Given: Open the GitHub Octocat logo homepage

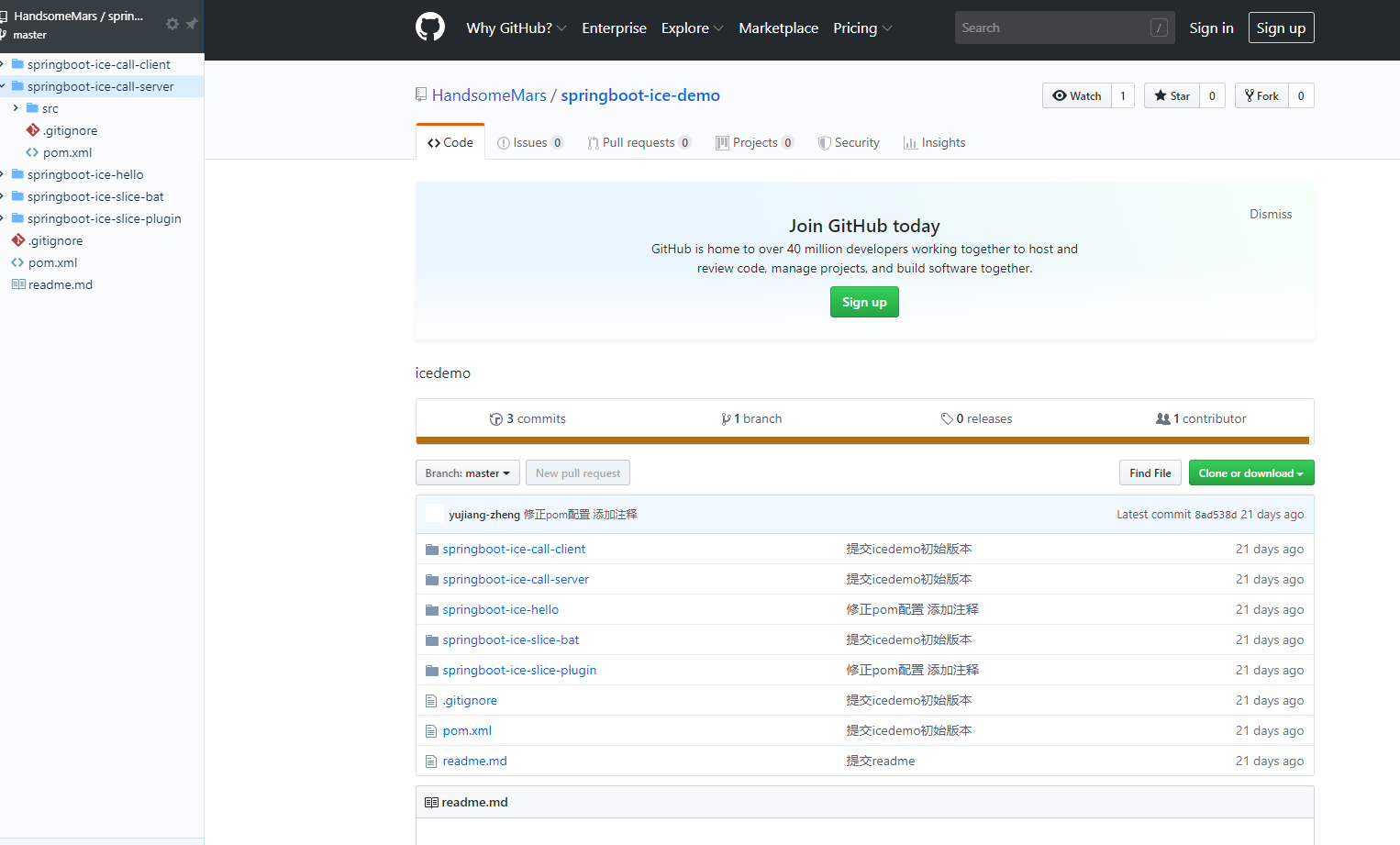Looking at the screenshot, I should (429, 28).
